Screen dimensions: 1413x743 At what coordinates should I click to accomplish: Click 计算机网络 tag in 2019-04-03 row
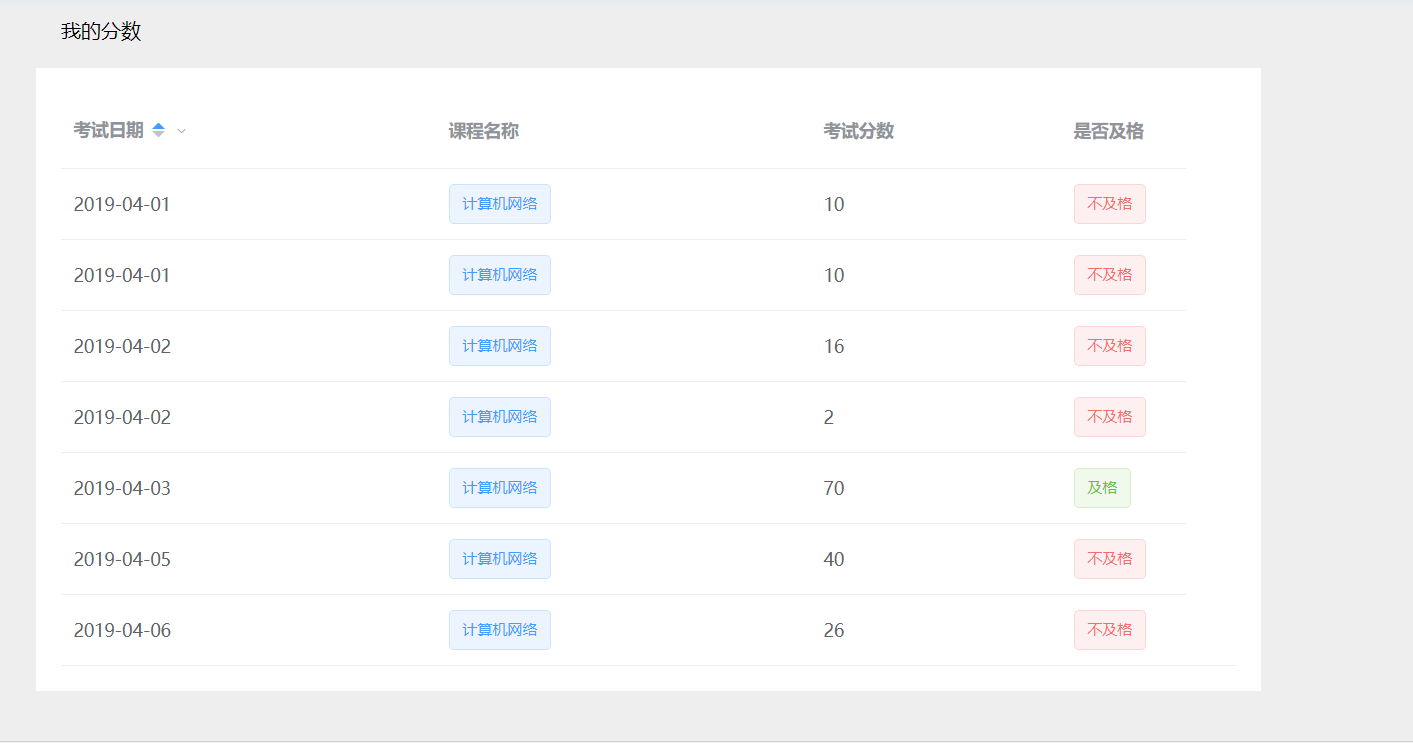click(499, 488)
